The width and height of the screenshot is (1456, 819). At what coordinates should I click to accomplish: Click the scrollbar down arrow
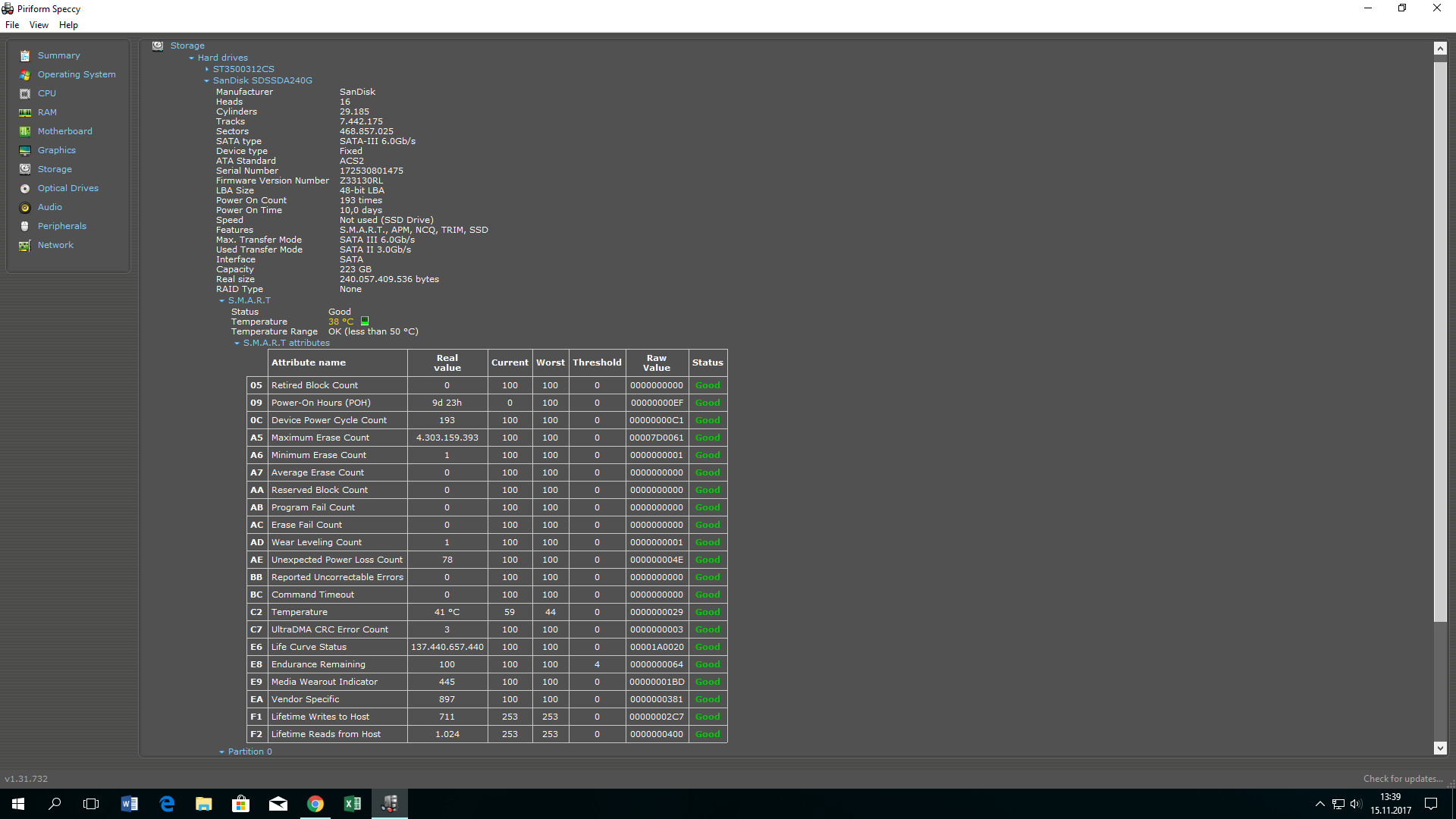(1440, 748)
